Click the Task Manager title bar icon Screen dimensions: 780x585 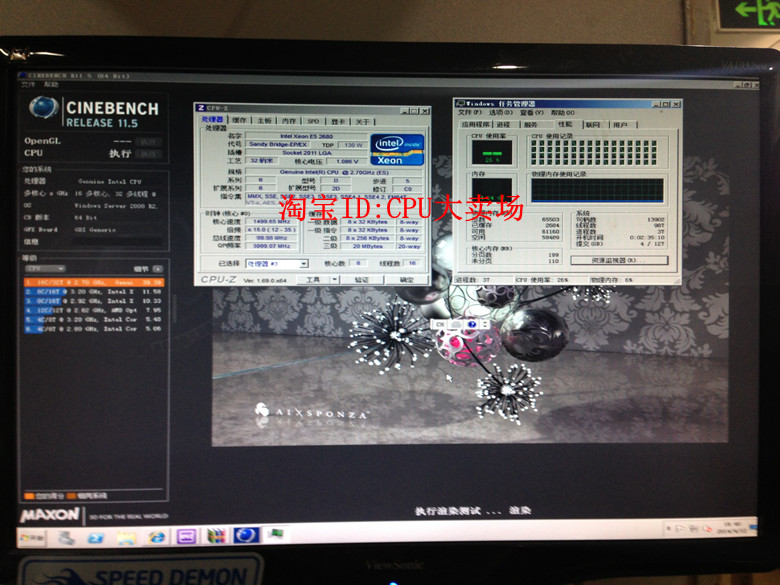pos(460,103)
